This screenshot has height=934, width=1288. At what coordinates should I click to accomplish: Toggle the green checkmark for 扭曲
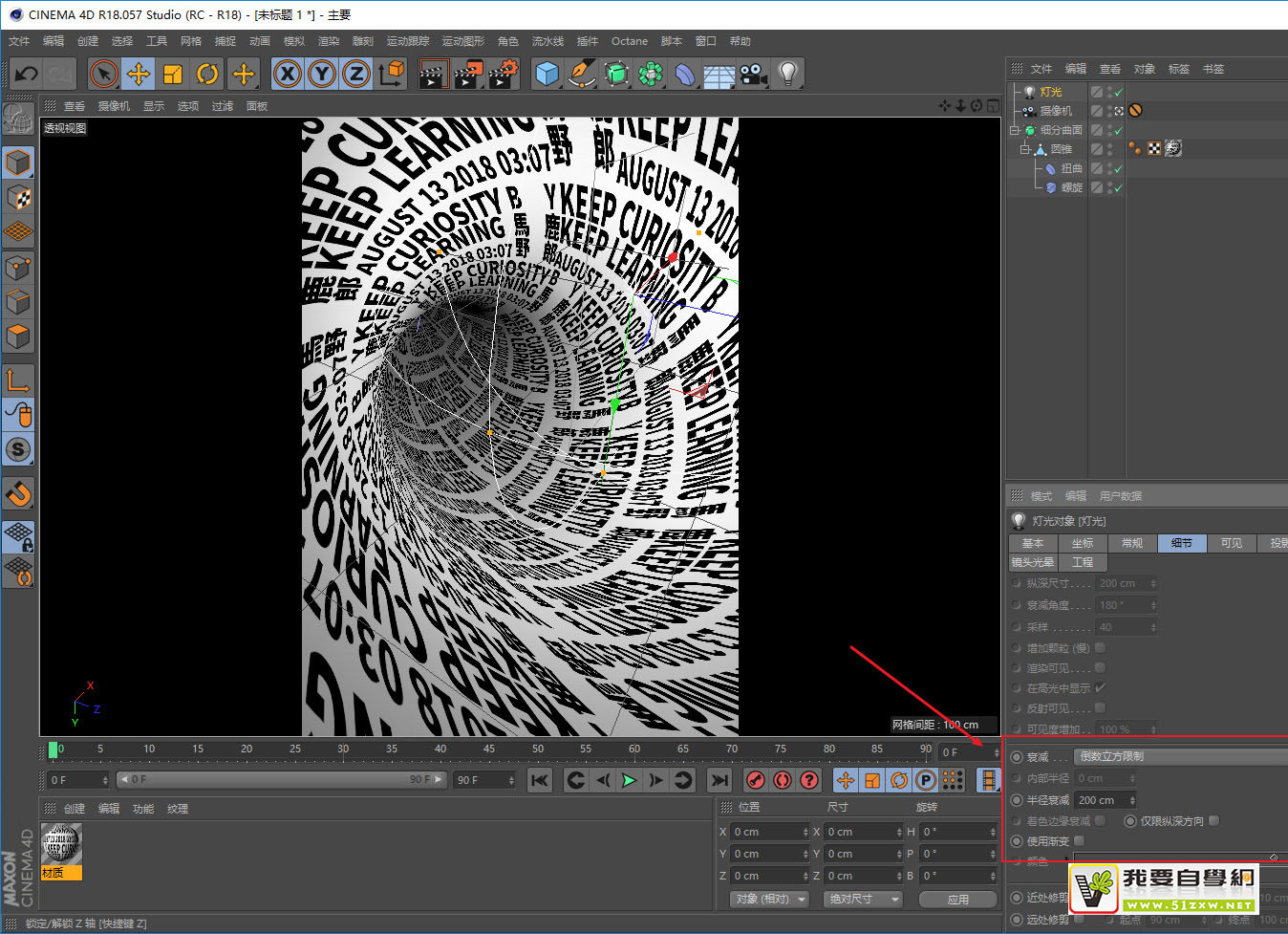tap(1118, 169)
